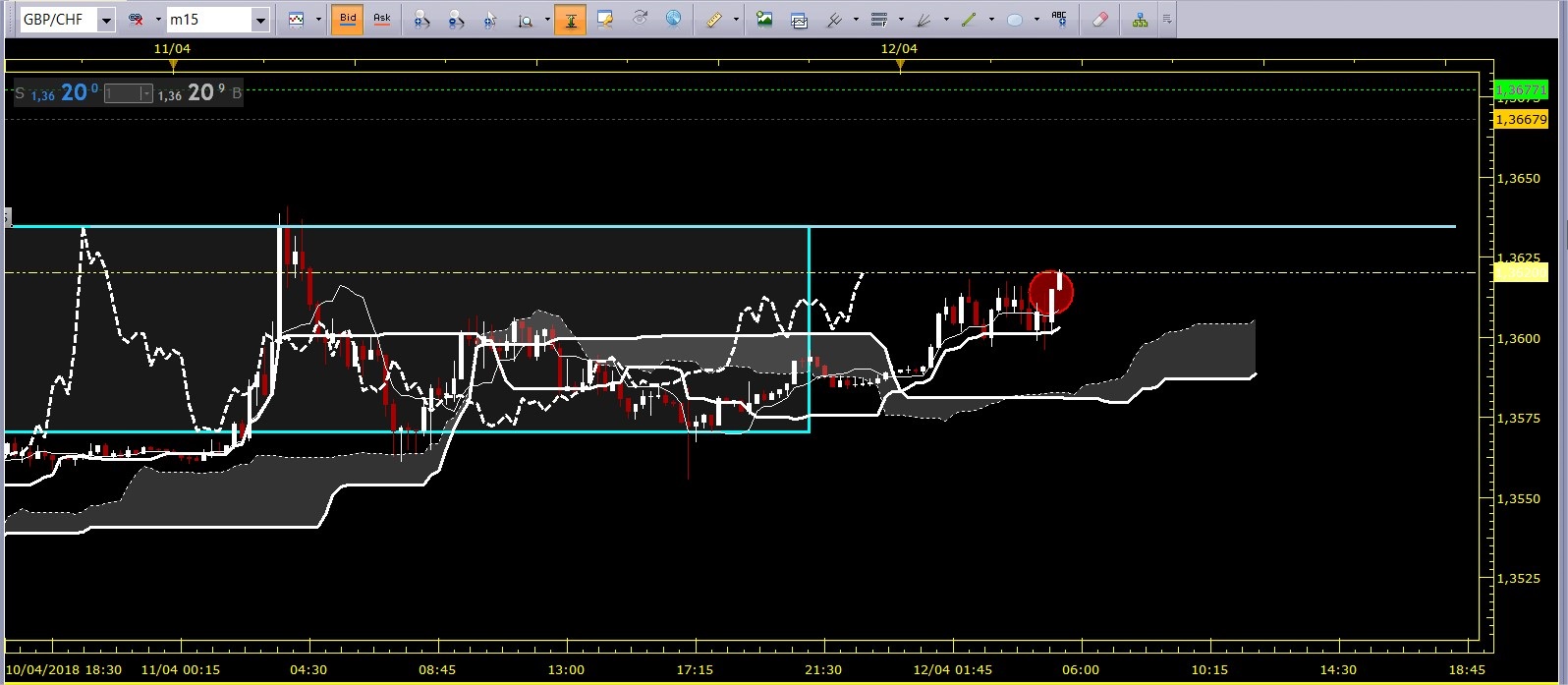Click the 10:15 time axis label
The height and width of the screenshot is (685, 1568).
point(1209,669)
